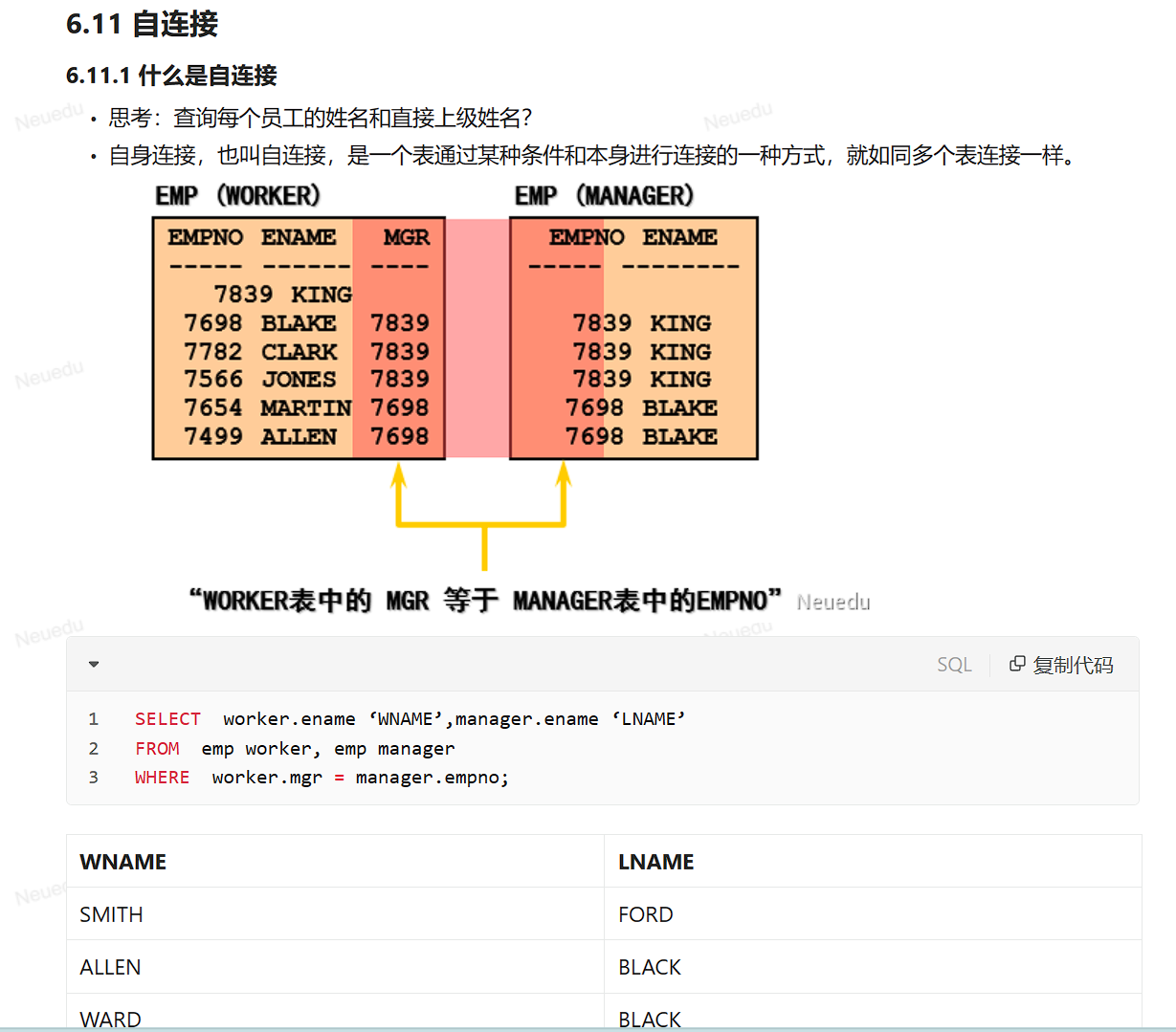The height and width of the screenshot is (1032, 1176).
Task: Select the LNAME column header
Action: coord(655,862)
